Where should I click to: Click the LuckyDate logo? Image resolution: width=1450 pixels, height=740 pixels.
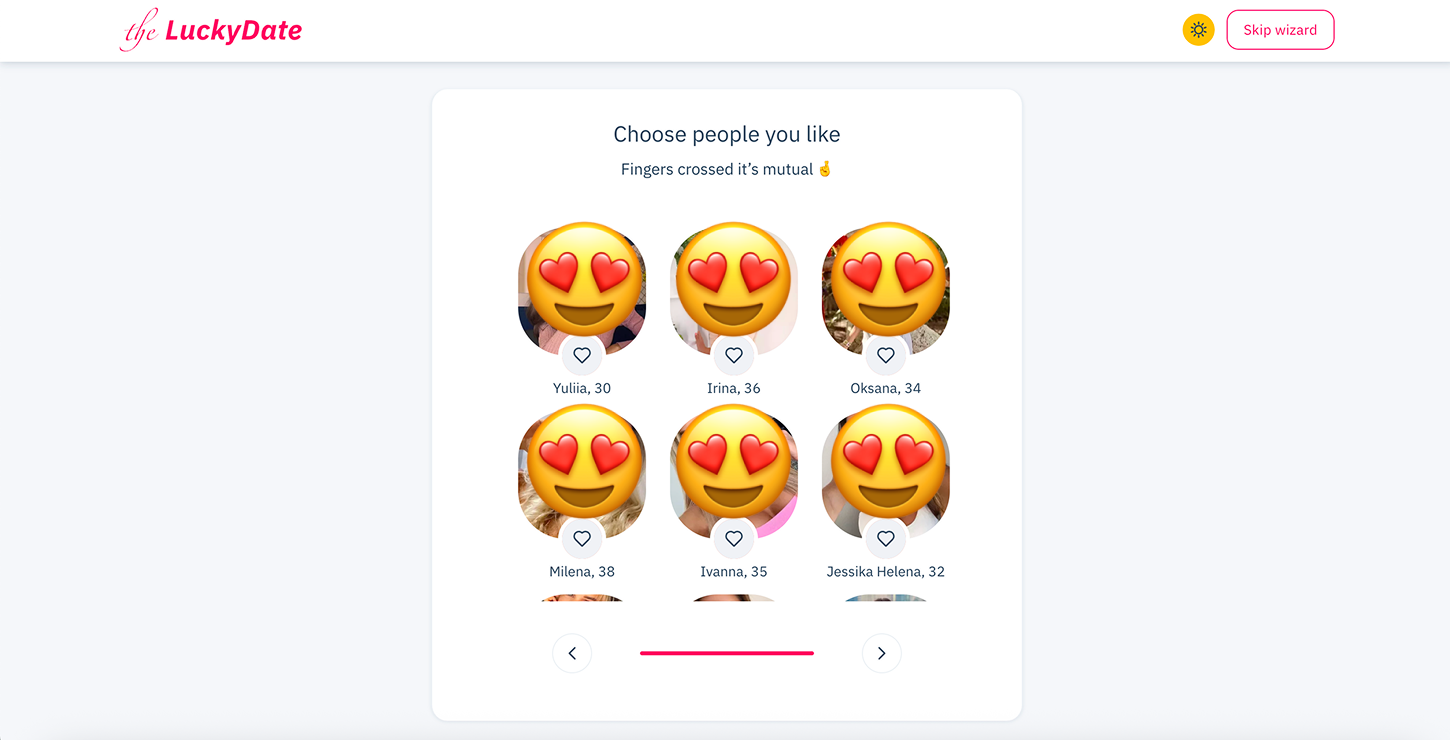pos(210,30)
